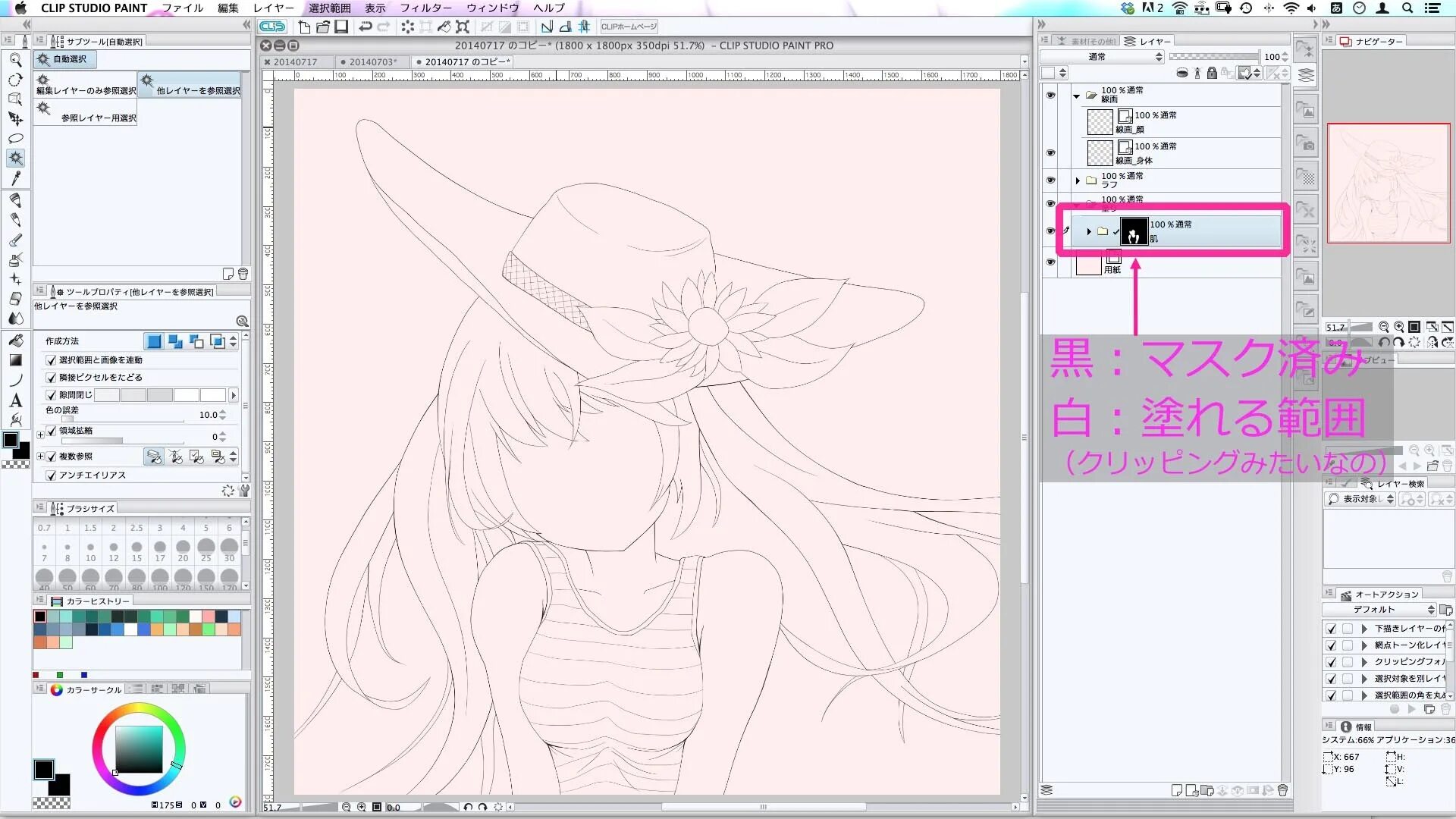
Task: Select the Eyedropper tool
Action: (15, 178)
